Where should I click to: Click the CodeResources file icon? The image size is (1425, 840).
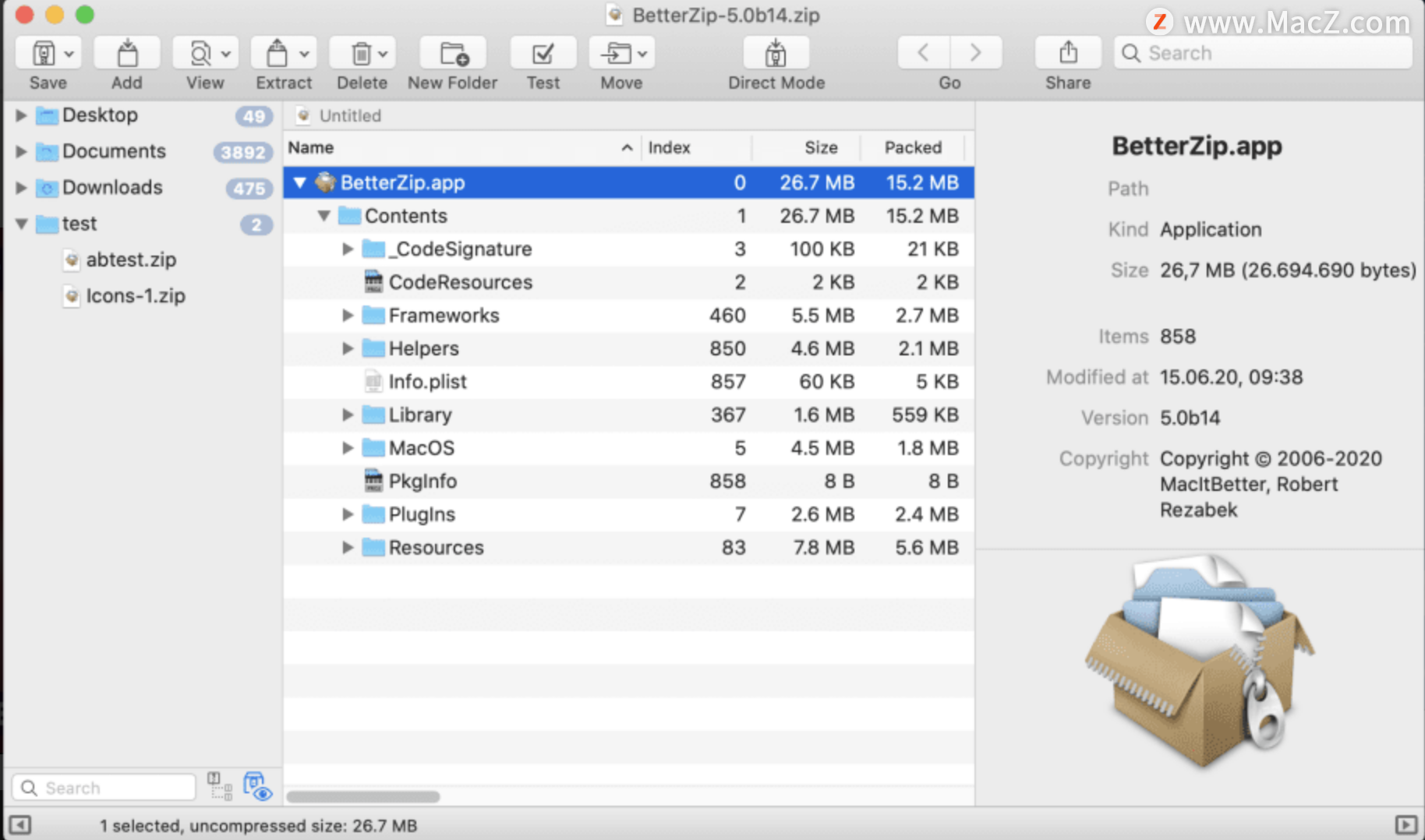[x=374, y=281]
